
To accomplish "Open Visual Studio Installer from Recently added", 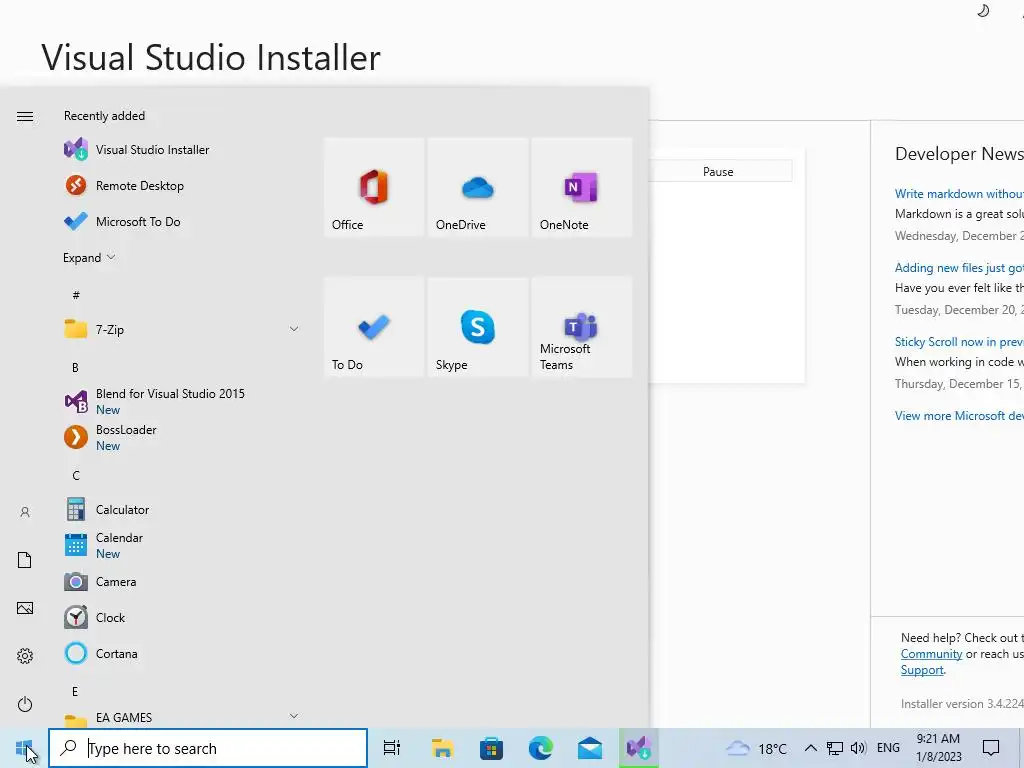I will [x=180, y=150].
